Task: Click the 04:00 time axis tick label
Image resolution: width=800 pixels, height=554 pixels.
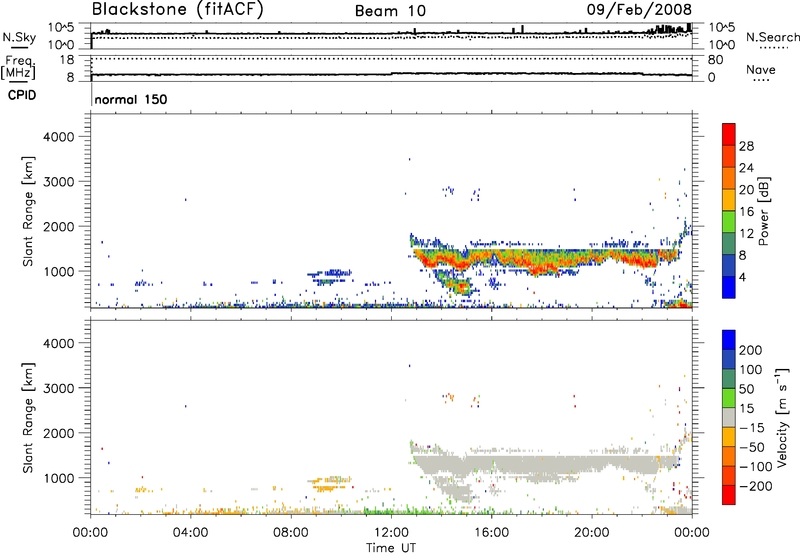Action: 190,533
